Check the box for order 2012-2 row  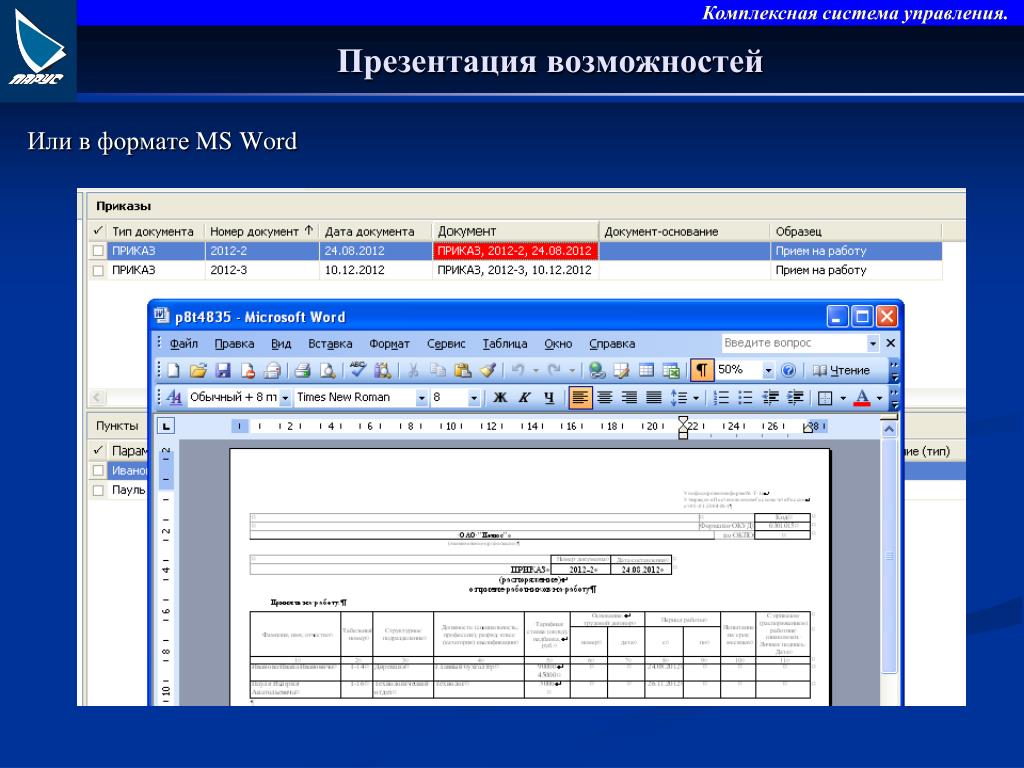click(x=98, y=251)
